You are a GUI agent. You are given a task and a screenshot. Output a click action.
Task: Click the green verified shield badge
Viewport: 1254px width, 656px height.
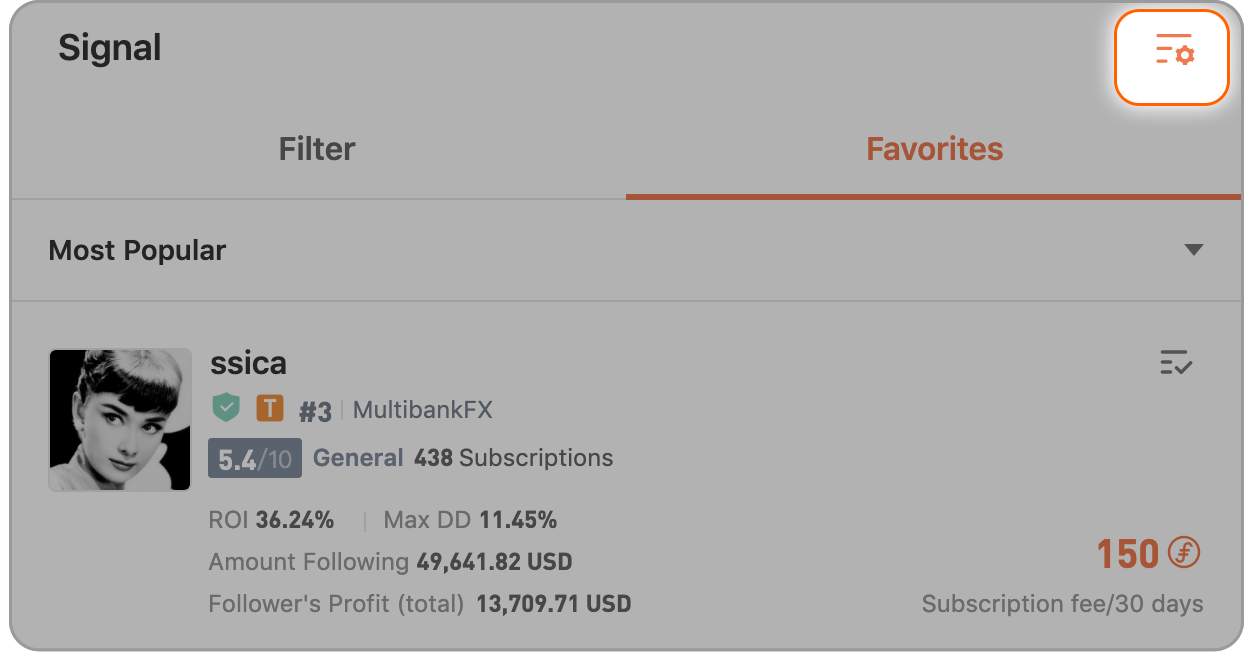tap(227, 408)
